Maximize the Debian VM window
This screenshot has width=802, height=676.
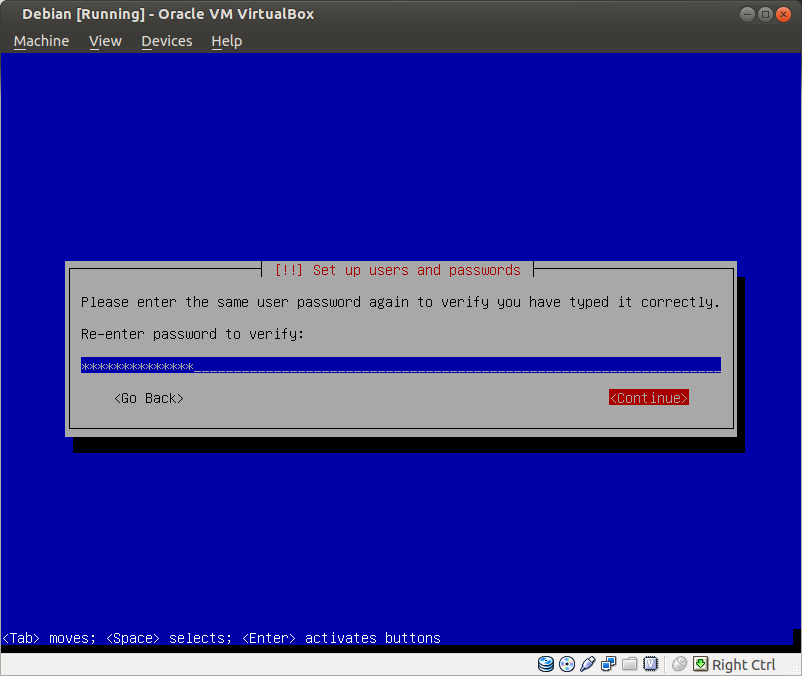[x=766, y=14]
